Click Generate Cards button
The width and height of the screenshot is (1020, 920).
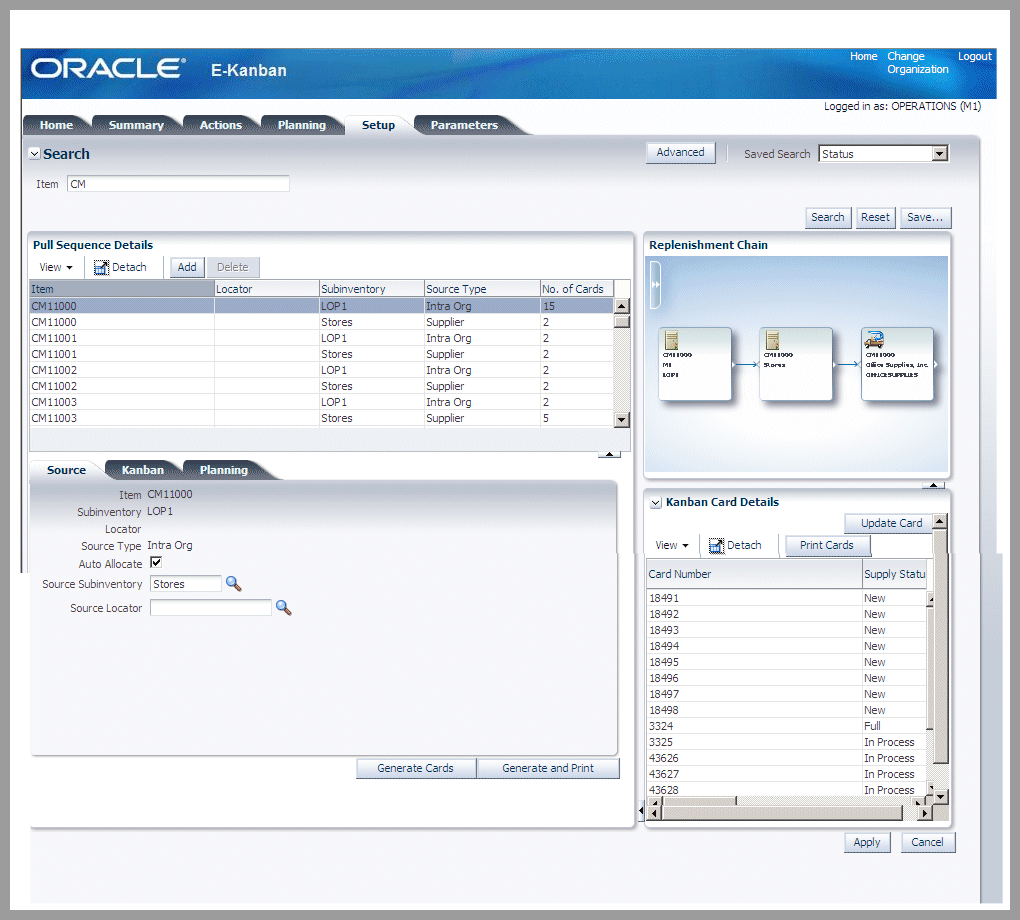(x=416, y=768)
